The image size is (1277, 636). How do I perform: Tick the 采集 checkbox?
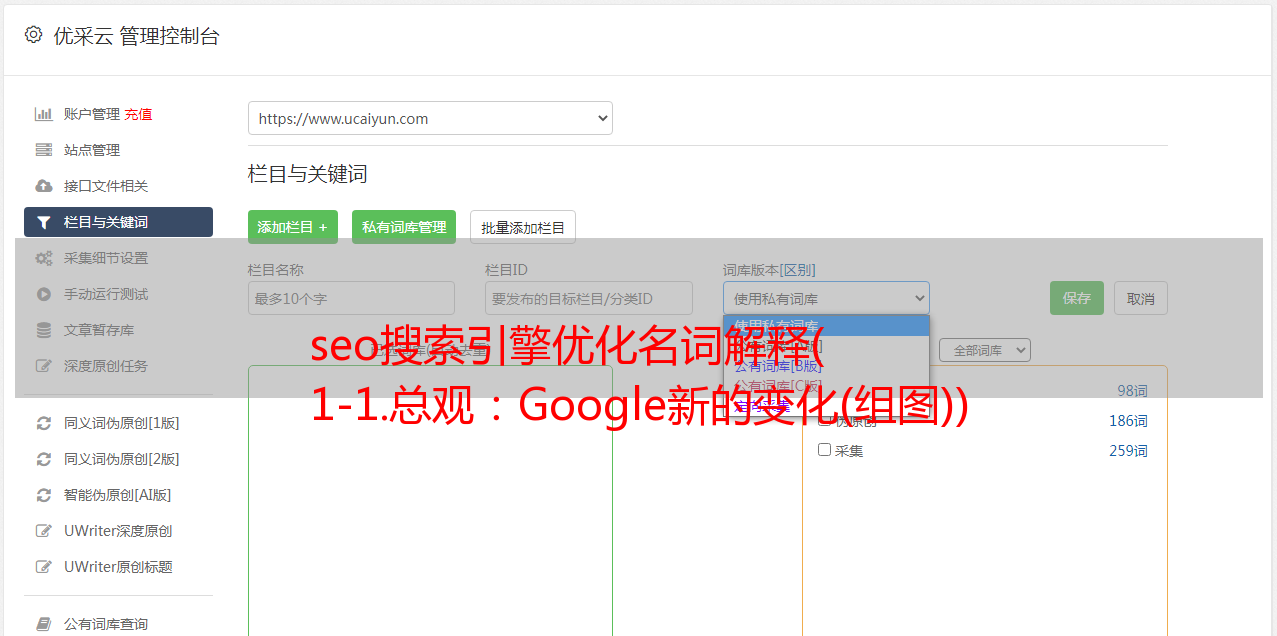pos(825,450)
